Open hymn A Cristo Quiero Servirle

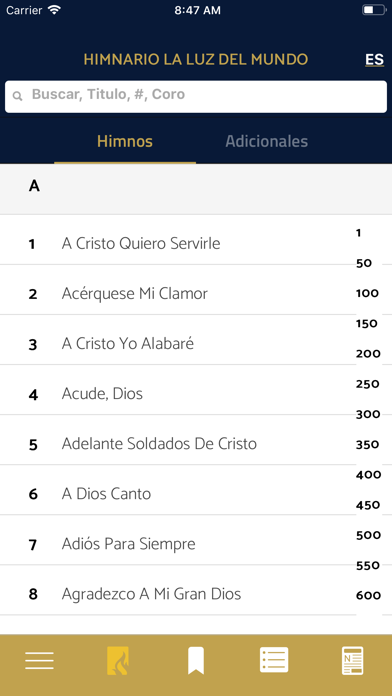click(x=178, y=244)
